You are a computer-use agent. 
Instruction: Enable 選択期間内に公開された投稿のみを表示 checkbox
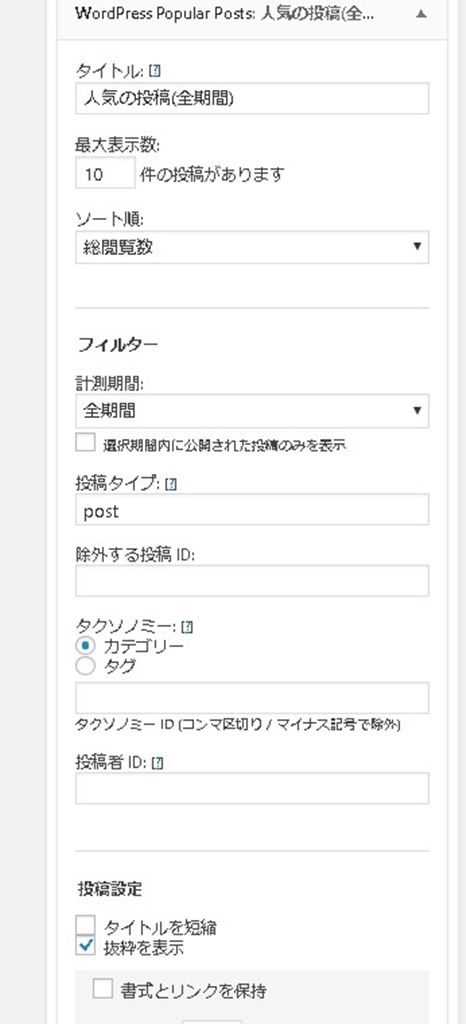pyautogui.click(x=85, y=442)
